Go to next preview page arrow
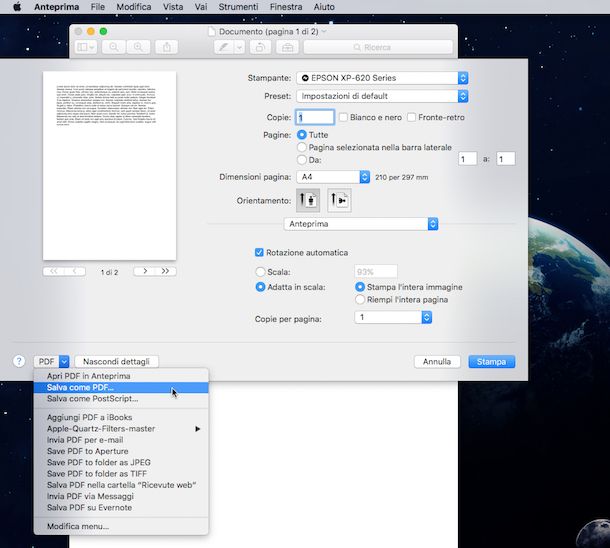Viewport: 610px width, 548px height. (144, 271)
